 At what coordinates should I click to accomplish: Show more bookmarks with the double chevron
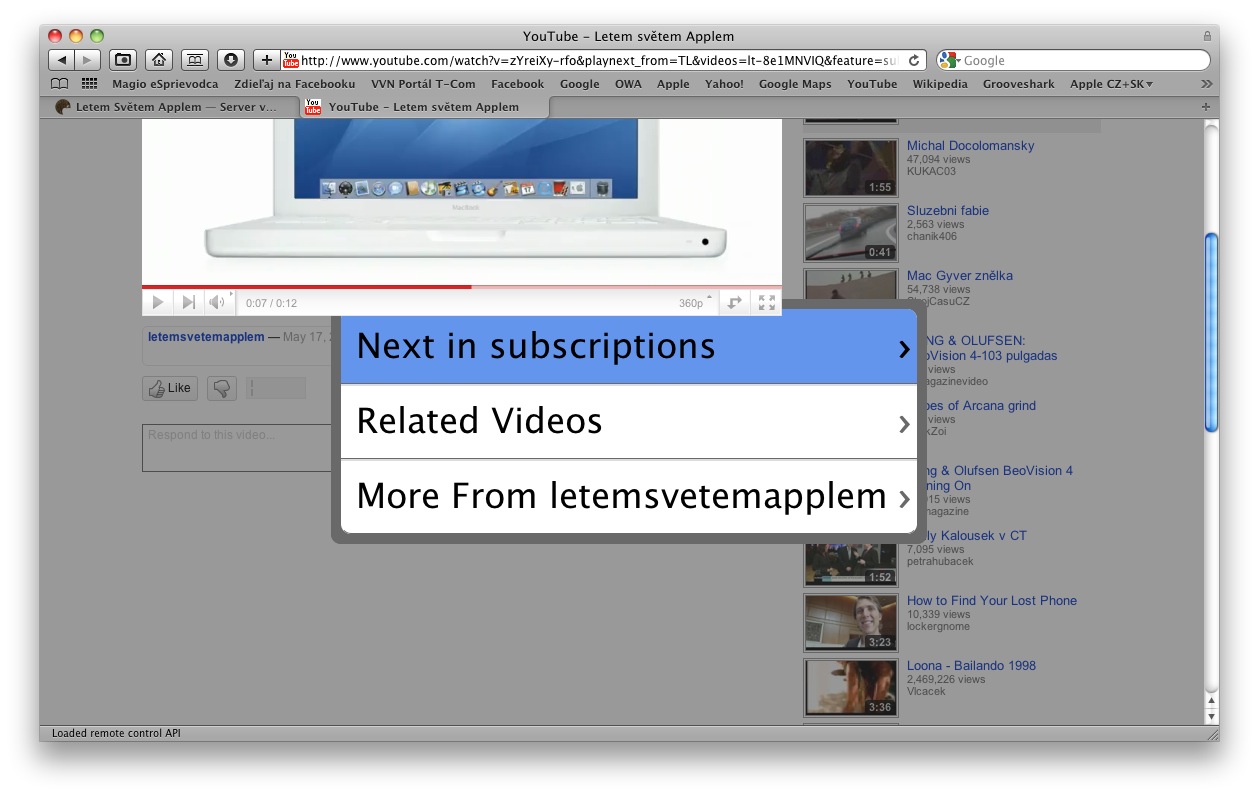click(x=1206, y=84)
